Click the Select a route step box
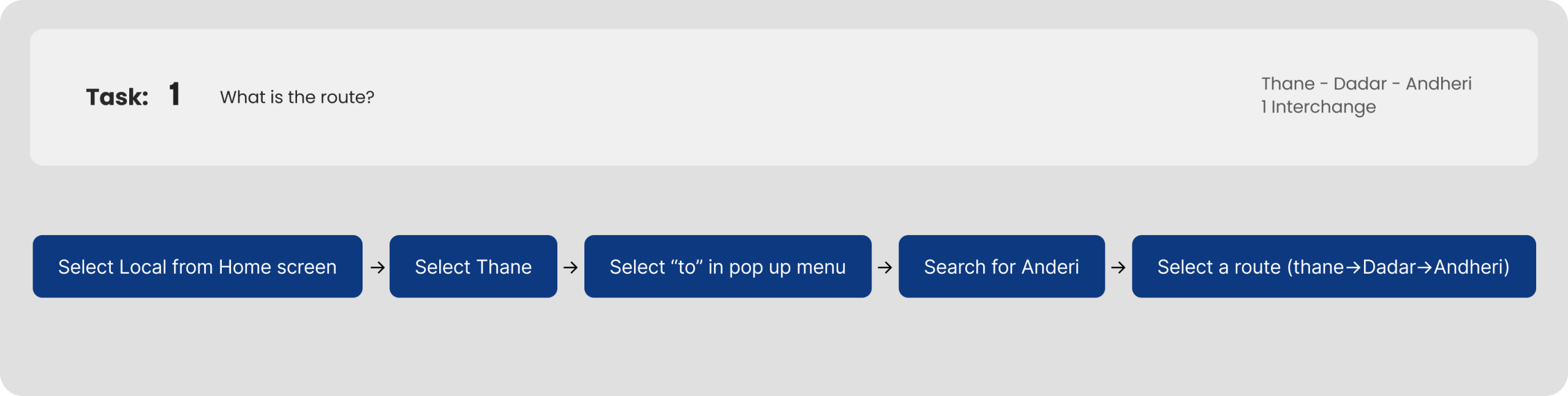 (1333, 267)
